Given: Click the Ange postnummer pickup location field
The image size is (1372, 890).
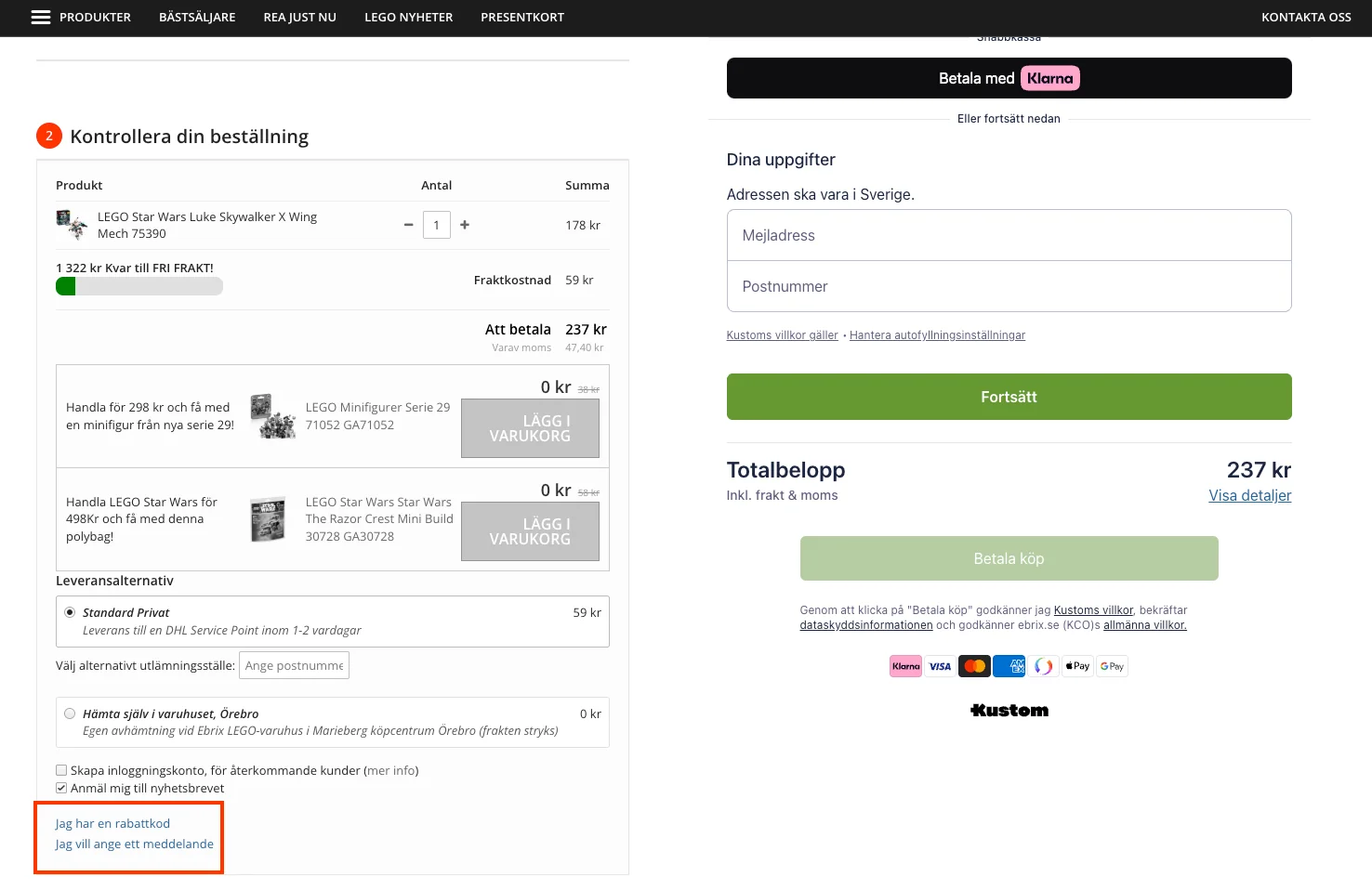Looking at the screenshot, I should click(295, 666).
